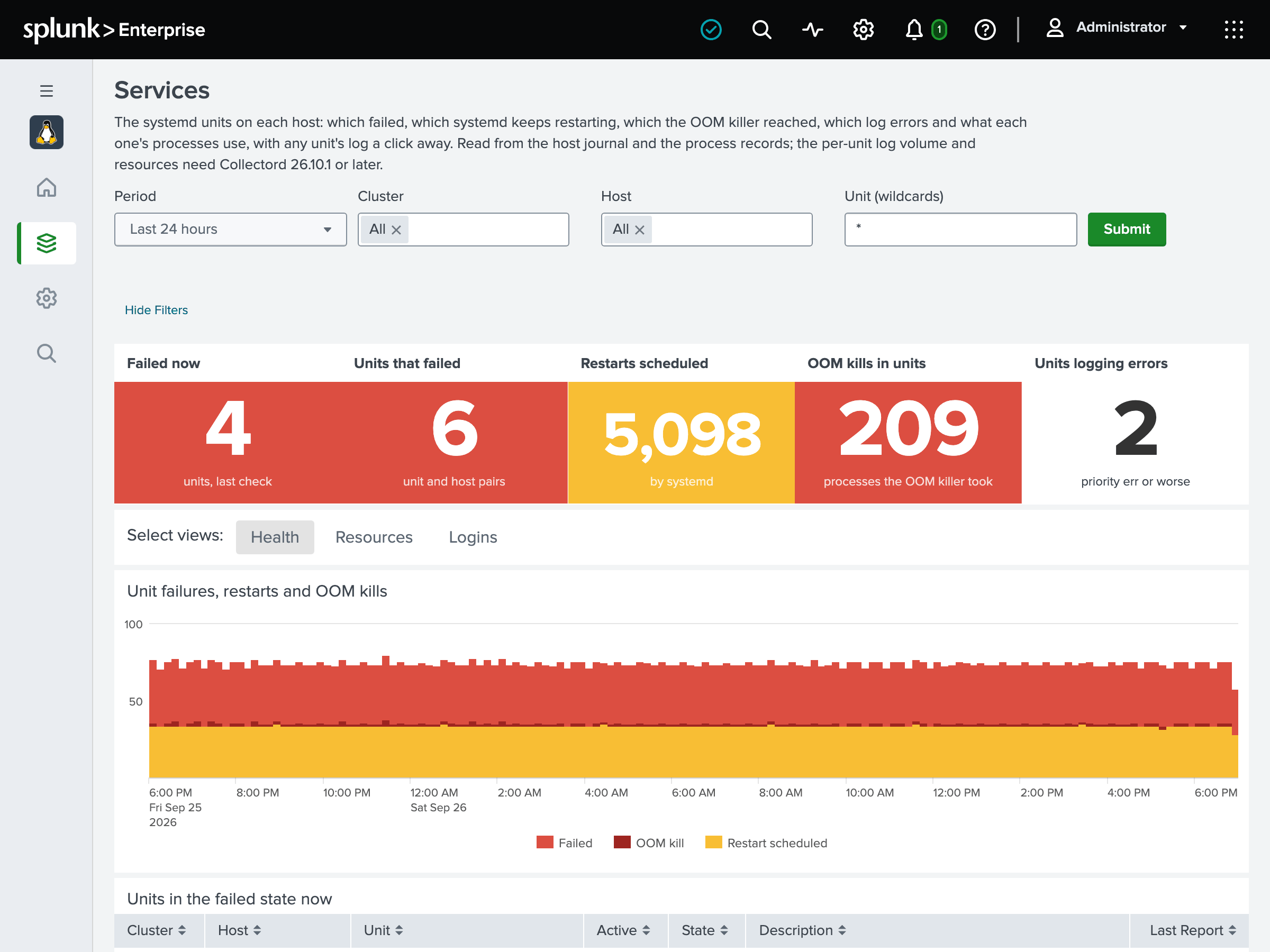Viewport: 1270px width, 952px height.
Task: Open the apps grid icon
Action: [1233, 29]
